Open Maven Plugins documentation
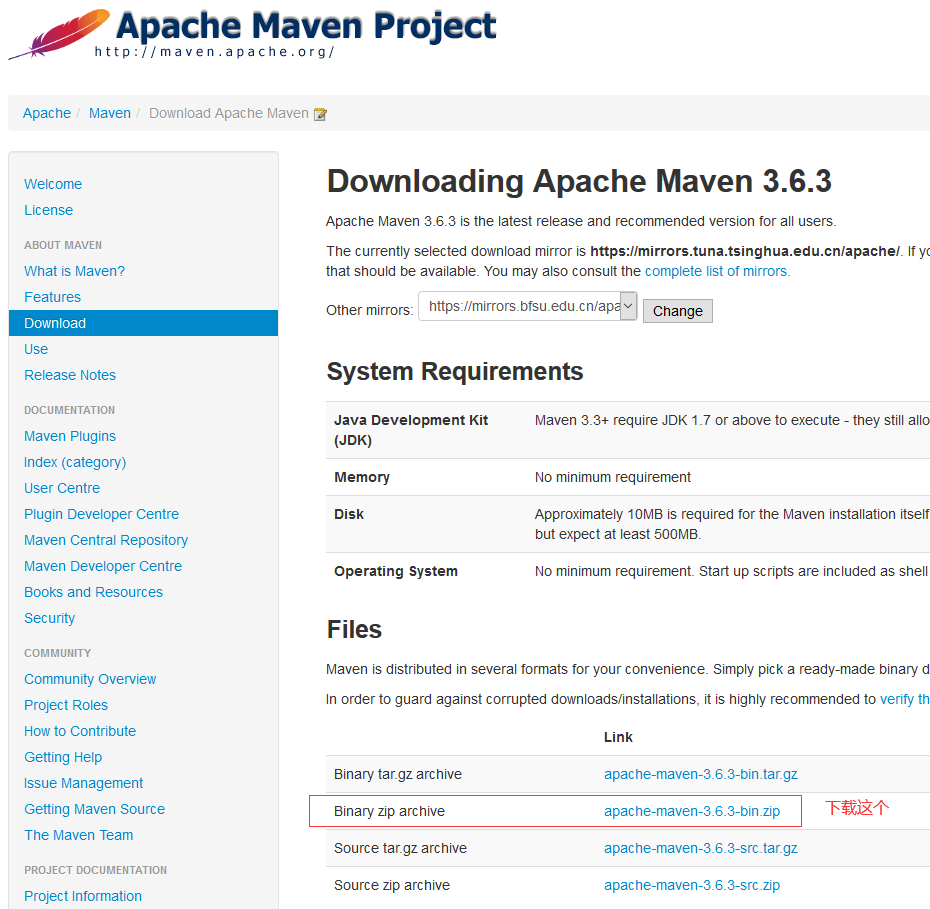The image size is (930, 909). (70, 436)
